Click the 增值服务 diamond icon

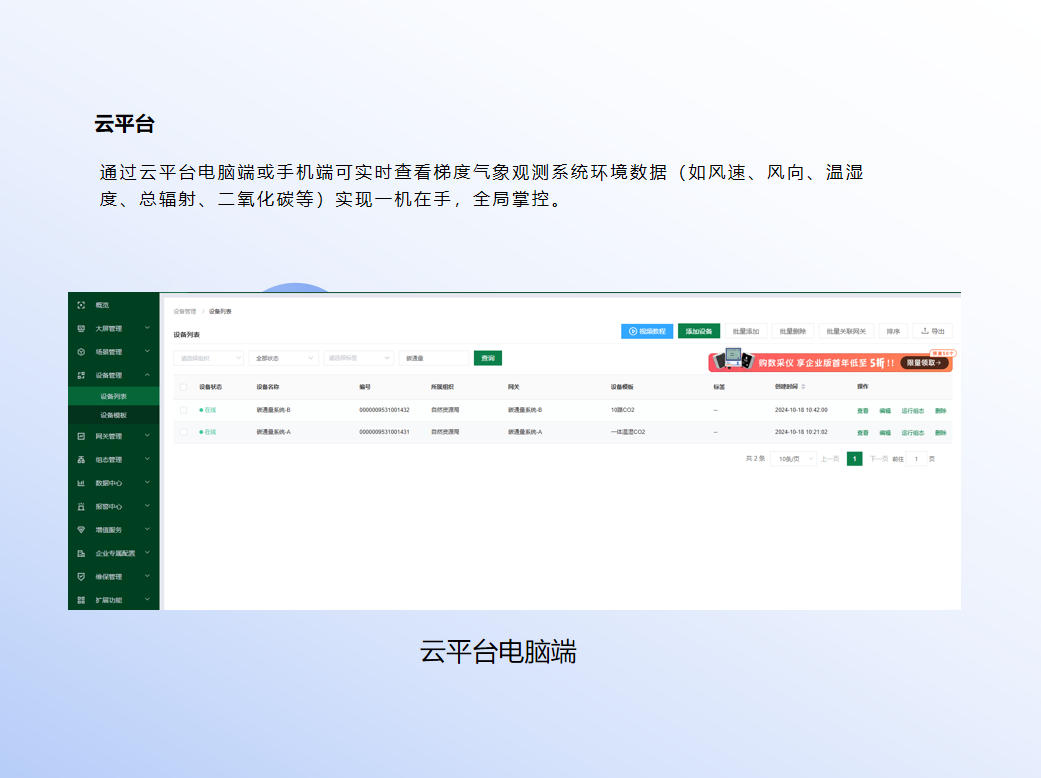click(81, 529)
